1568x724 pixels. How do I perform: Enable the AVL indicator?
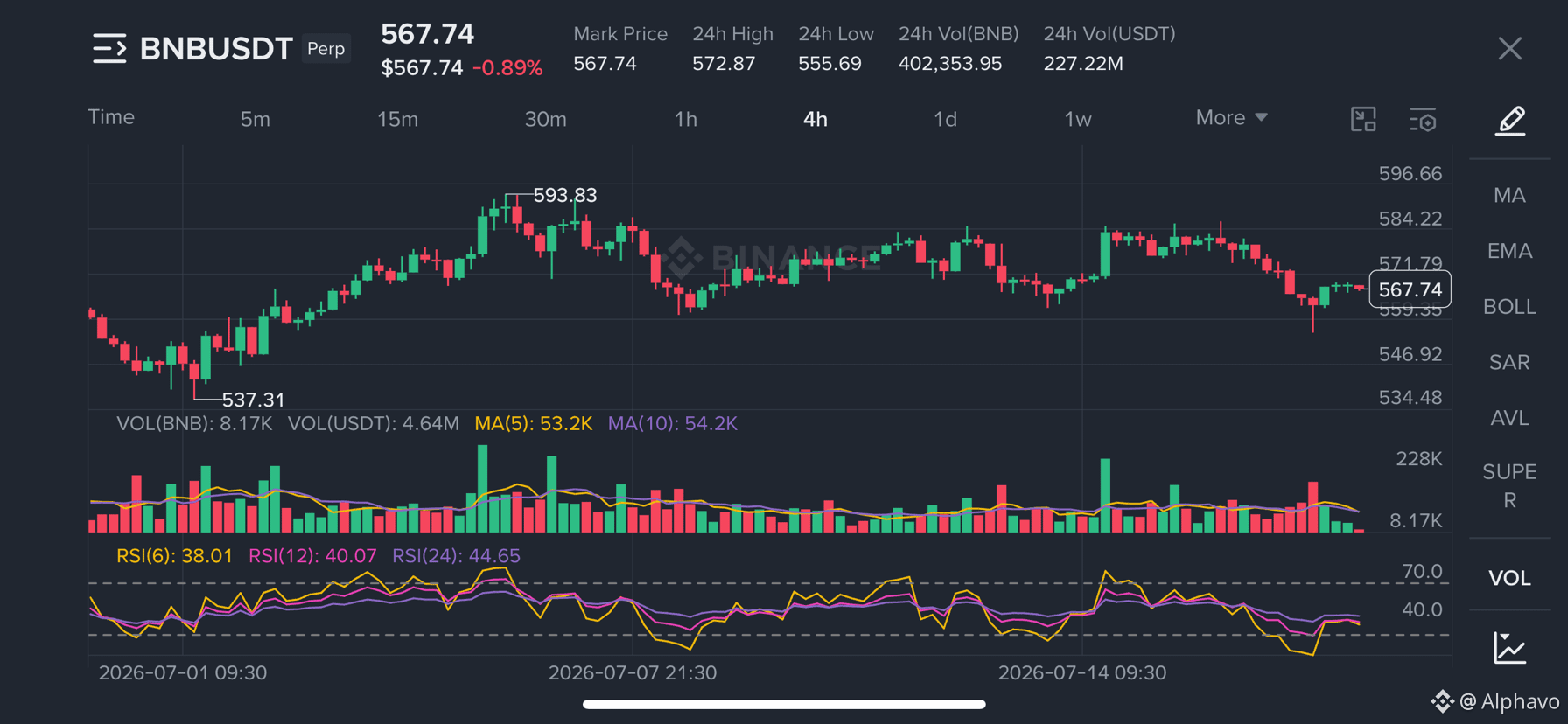click(x=1509, y=418)
